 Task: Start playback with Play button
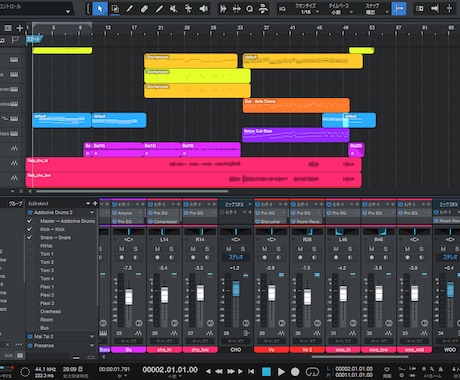point(281,372)
